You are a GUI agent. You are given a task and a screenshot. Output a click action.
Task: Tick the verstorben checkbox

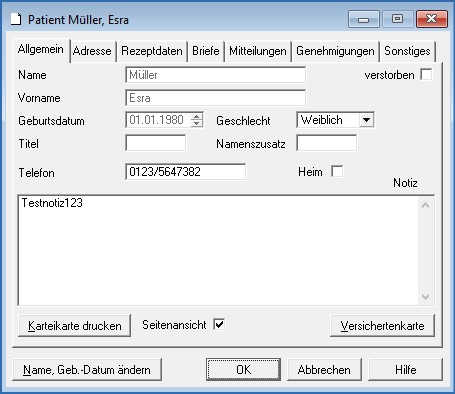pos(426,74)
